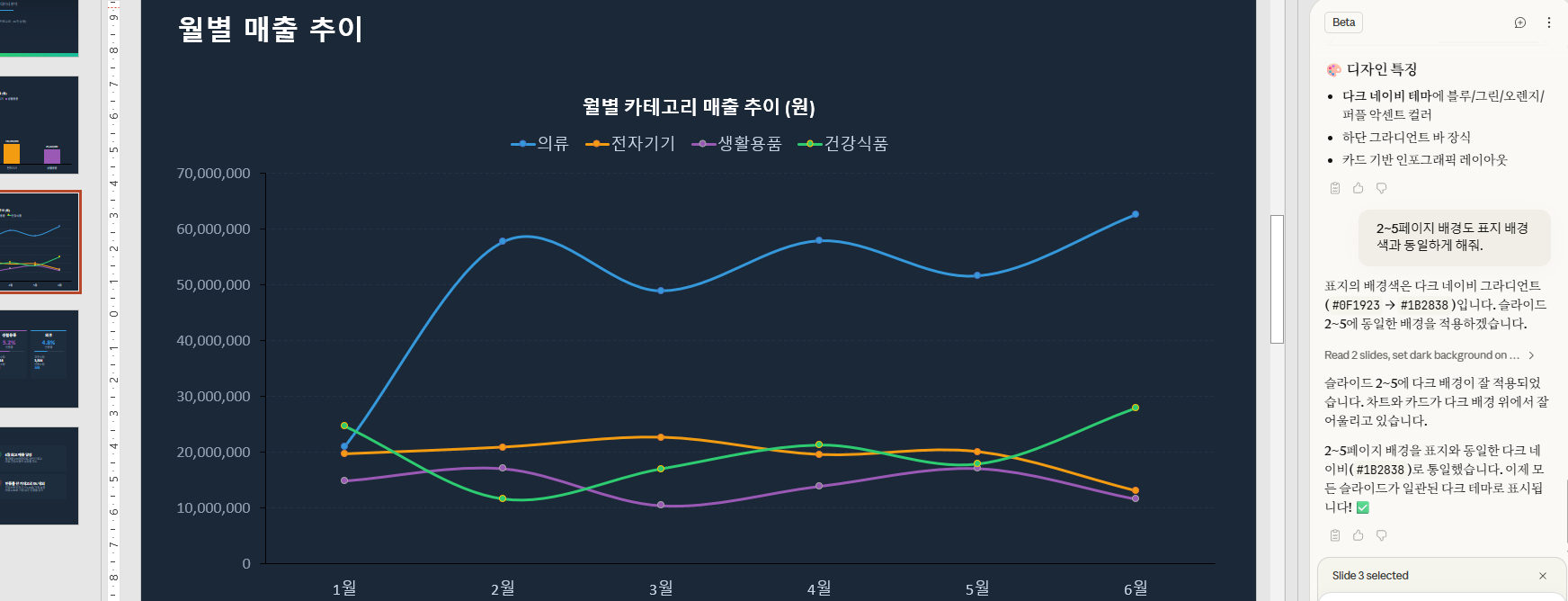Click the copy icon under the latest AI reply
The width and height of the screenshot is (1568, 601).
click(1334, 535)
